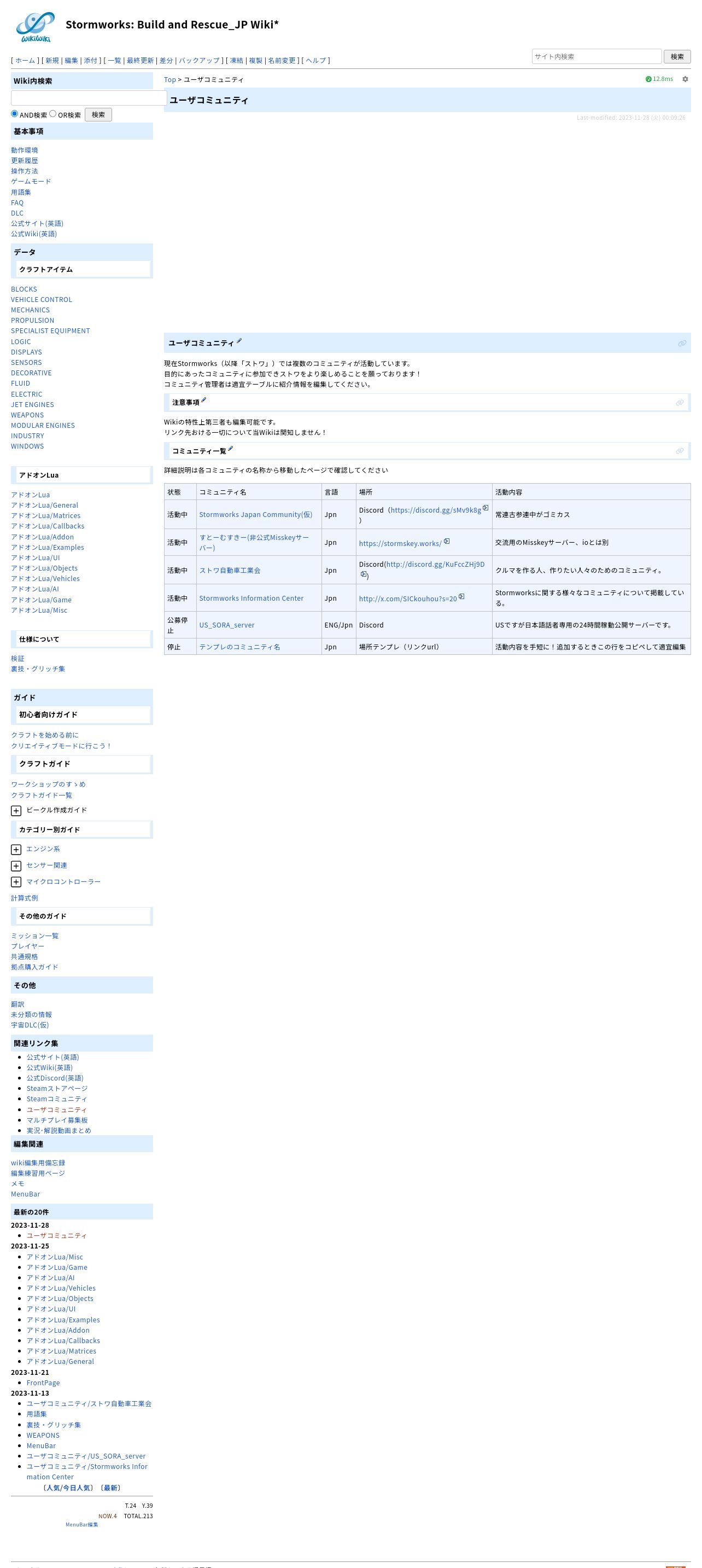Click the 活動内容 table header cell
This screenshot has width=702, height=1568.
(590, 492)
